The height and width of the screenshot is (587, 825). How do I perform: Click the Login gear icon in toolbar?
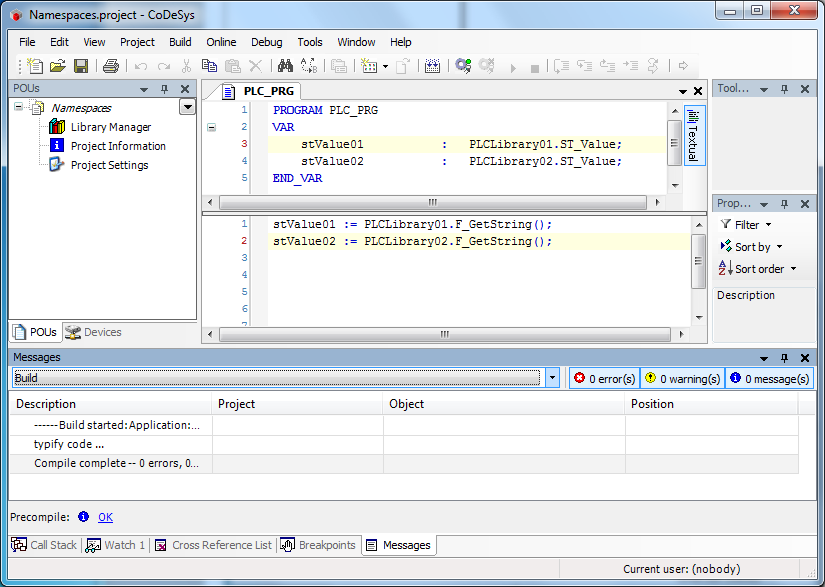[463, 66]
